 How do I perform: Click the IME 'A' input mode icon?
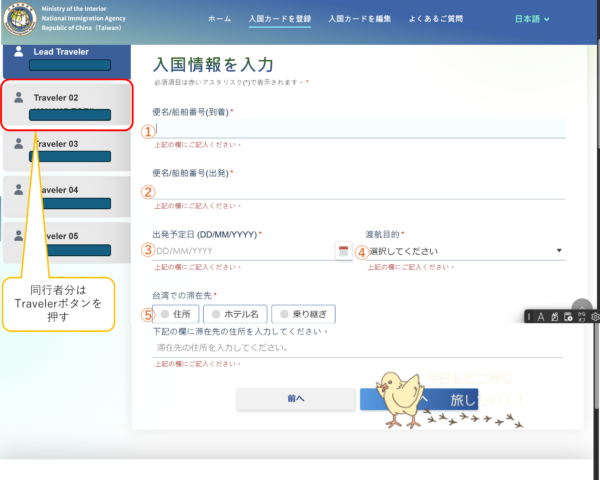541,317
